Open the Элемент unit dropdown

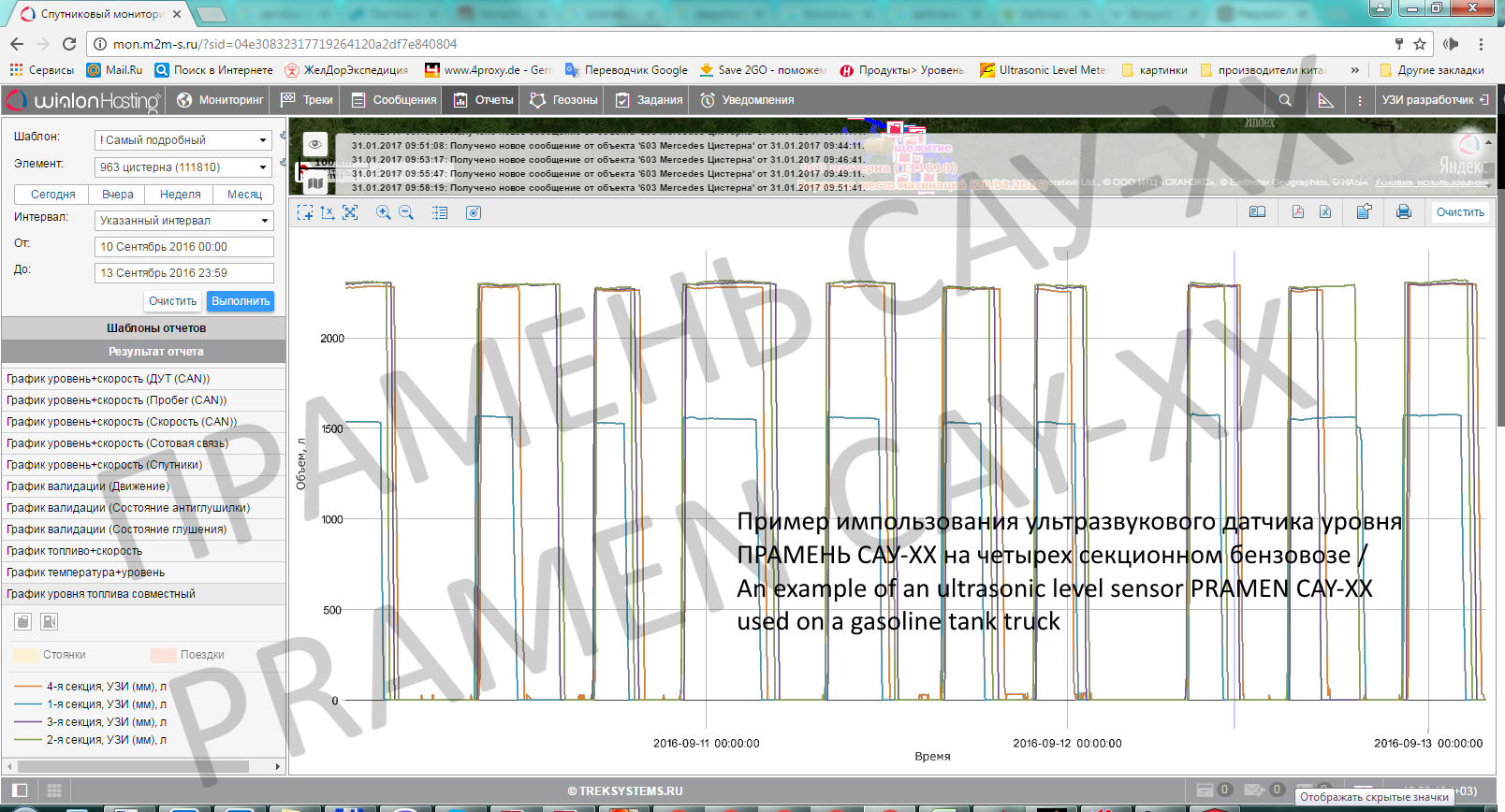tap(183, 167)
